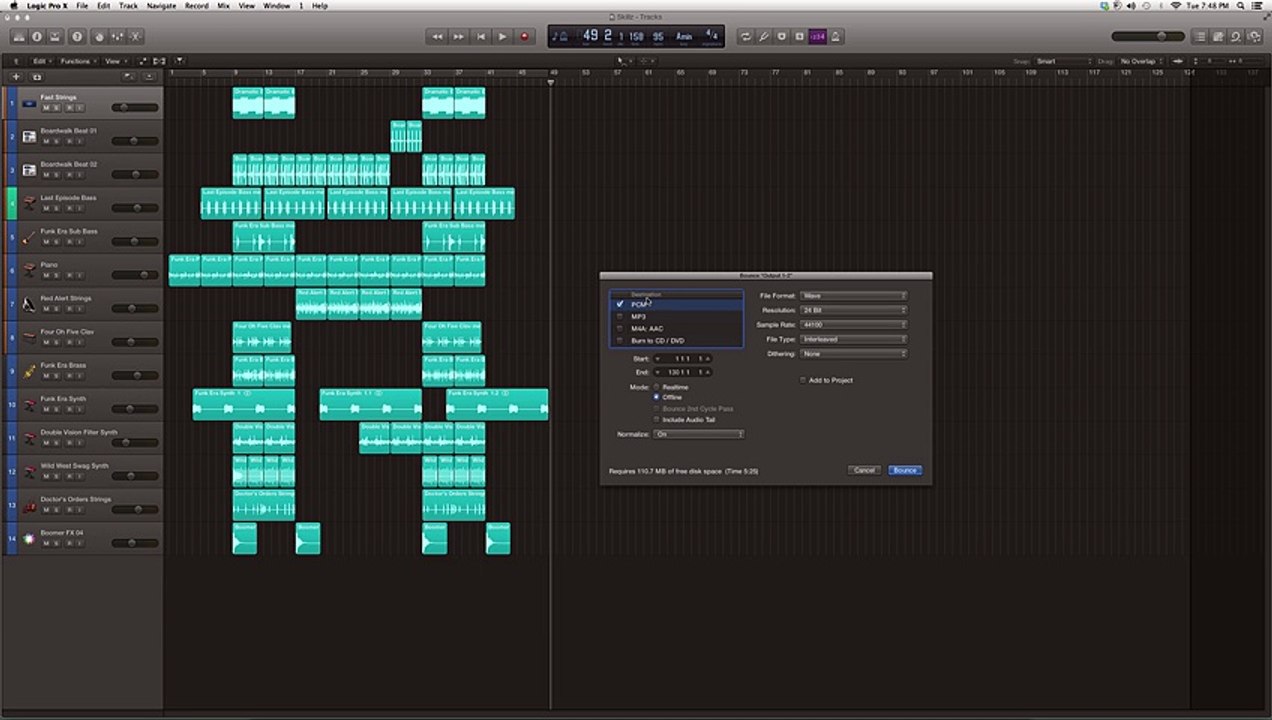This screenshot has width=1272, height=720.
Task: Enable the MP3 destination checkbox
Action: 620,316
